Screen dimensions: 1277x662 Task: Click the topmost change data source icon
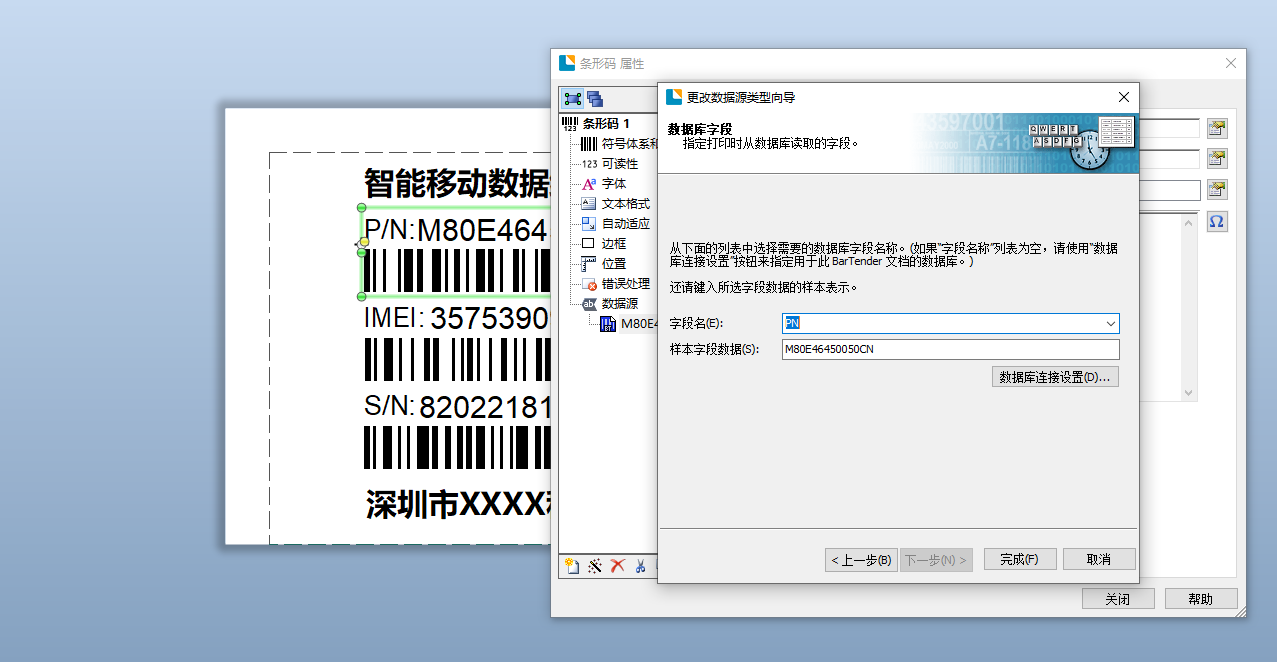(x=1216, y=128)
